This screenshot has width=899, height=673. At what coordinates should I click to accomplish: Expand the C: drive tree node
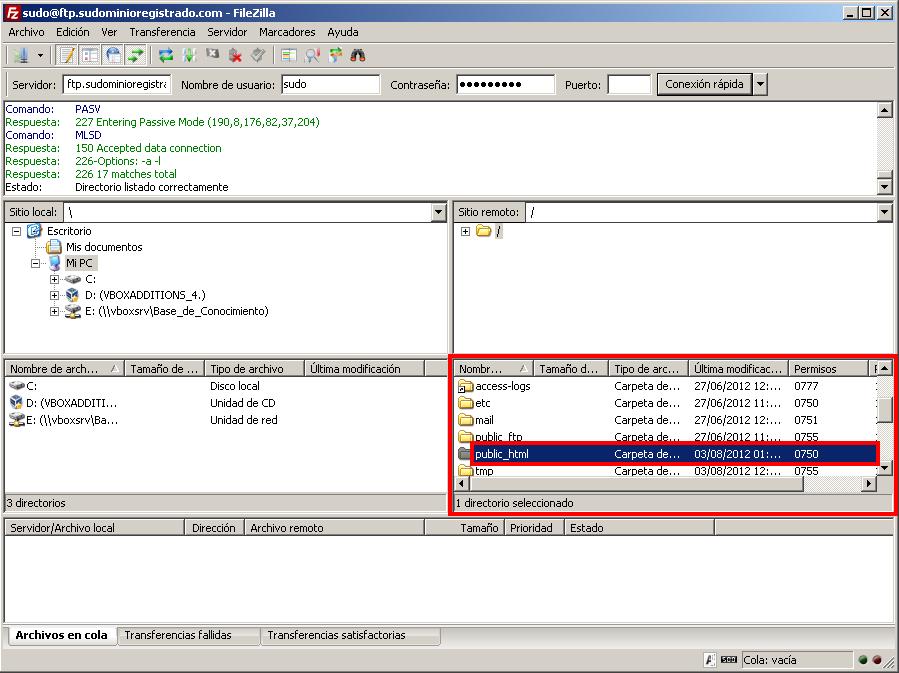[54, 280]
